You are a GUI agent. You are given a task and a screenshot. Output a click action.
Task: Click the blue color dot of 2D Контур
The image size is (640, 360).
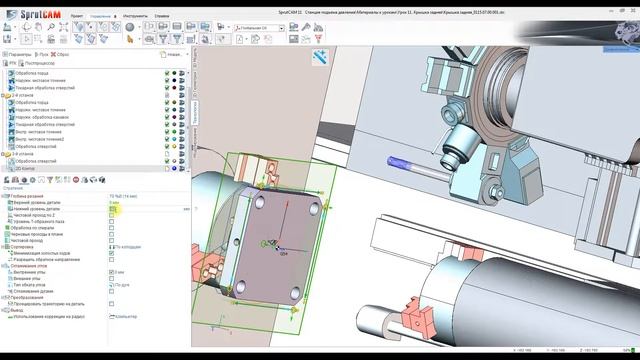tap(174, 169)
